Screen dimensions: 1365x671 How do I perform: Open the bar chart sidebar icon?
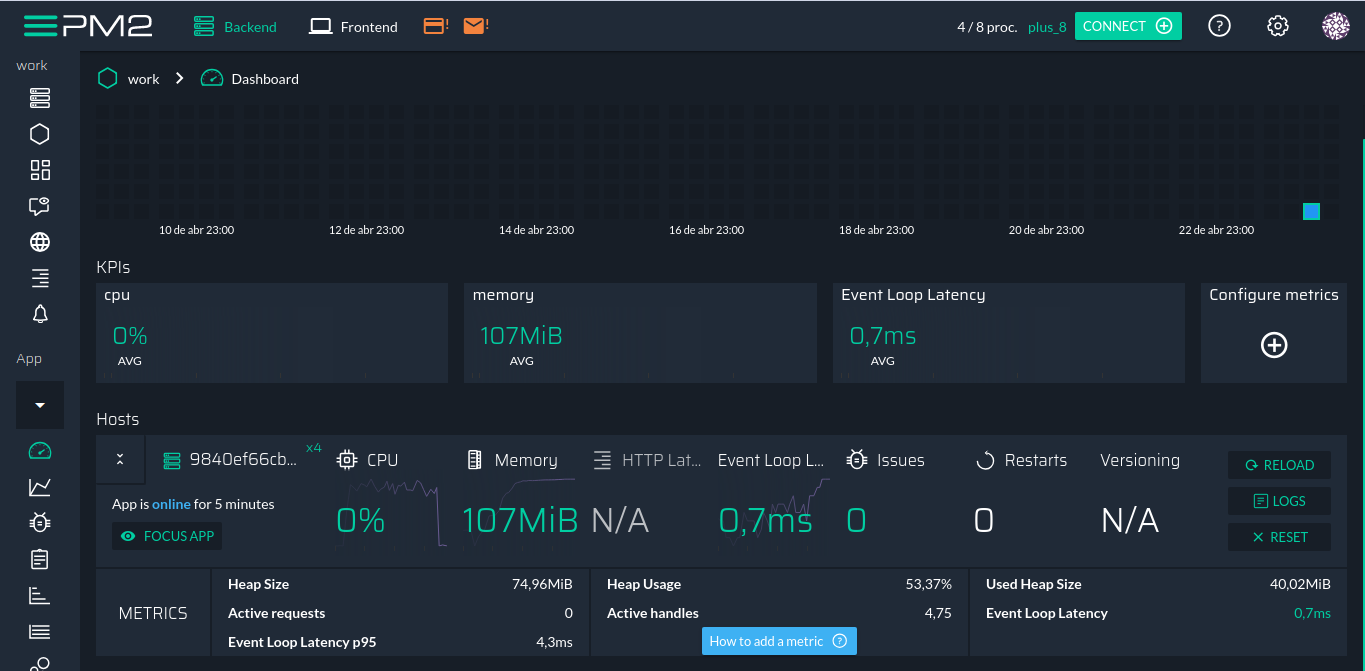[40, 595]
